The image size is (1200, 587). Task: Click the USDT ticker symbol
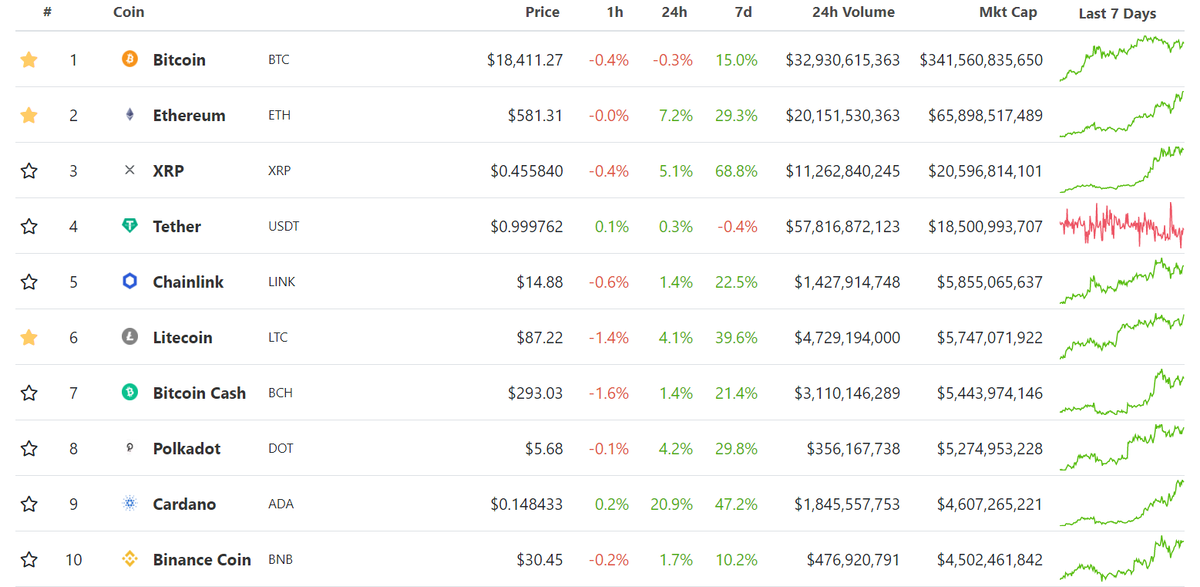284,227
